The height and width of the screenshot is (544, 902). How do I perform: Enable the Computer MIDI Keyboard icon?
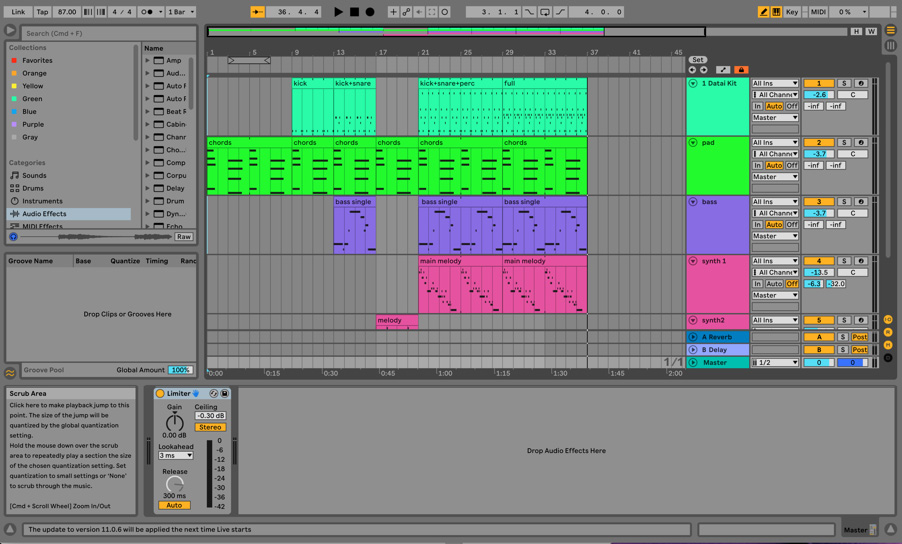tap(776, 12)
